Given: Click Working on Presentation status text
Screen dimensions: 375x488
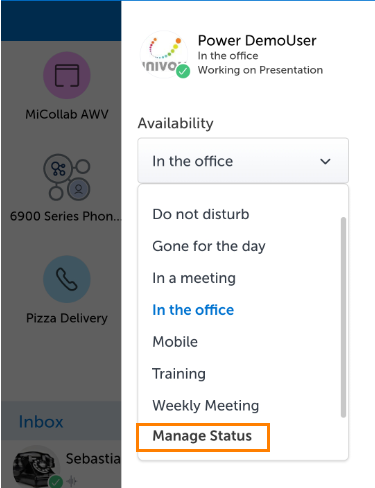Looking at the screenshot, I should coord(260,70).
